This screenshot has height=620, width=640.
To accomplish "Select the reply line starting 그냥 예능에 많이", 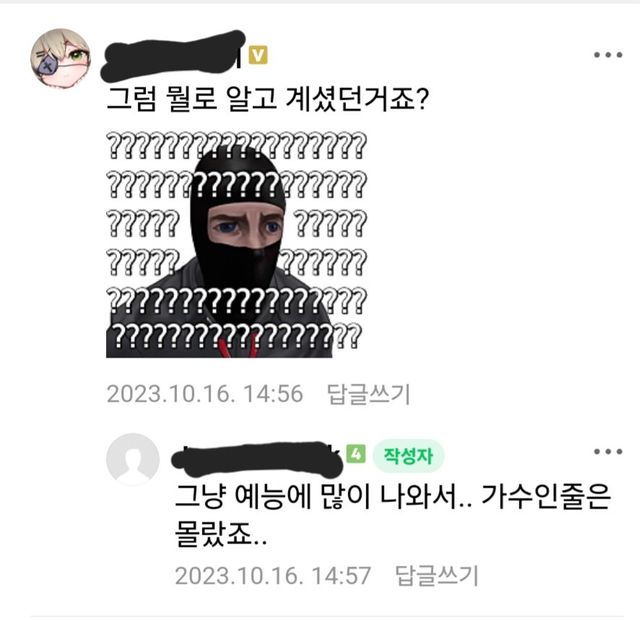I will pos(392,496).
